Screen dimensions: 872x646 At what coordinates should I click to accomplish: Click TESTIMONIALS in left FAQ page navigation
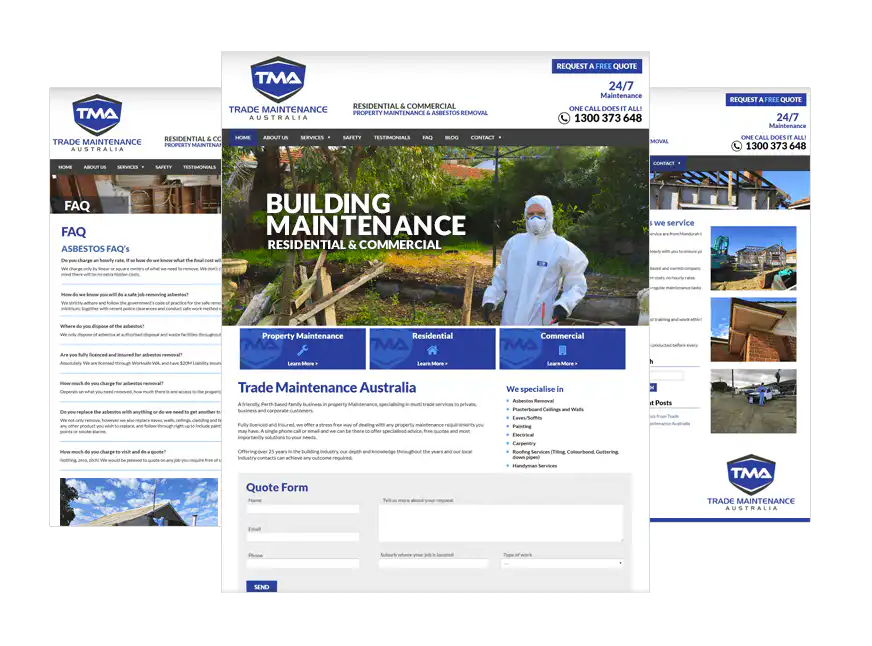[199, 167]
